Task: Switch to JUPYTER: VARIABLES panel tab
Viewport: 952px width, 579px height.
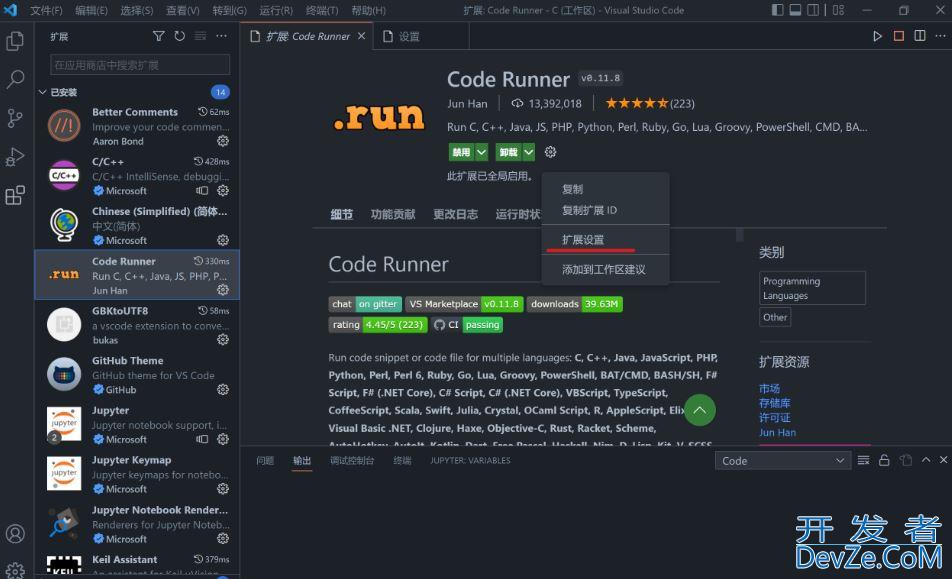Action: (x=471, y=461)
